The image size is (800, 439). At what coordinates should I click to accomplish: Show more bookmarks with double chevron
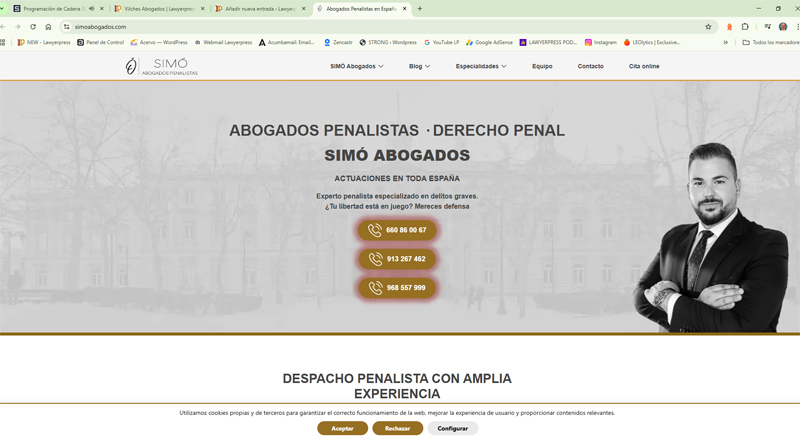[x=726, y=42]
